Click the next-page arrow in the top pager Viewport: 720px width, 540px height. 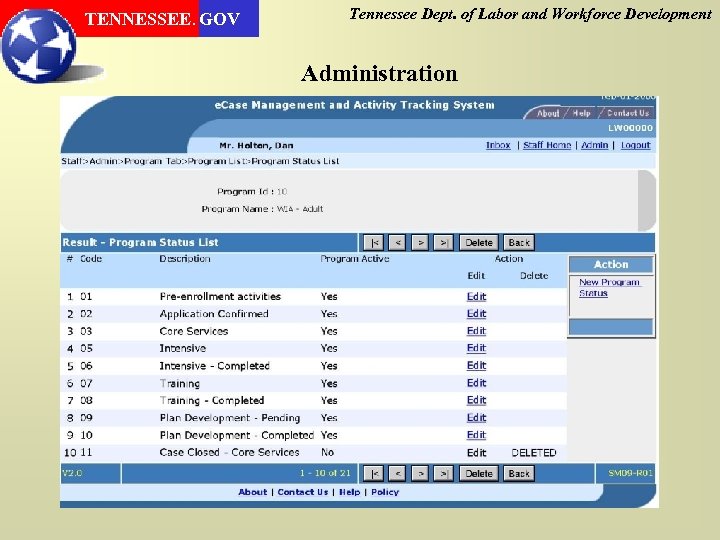point(420,242)
